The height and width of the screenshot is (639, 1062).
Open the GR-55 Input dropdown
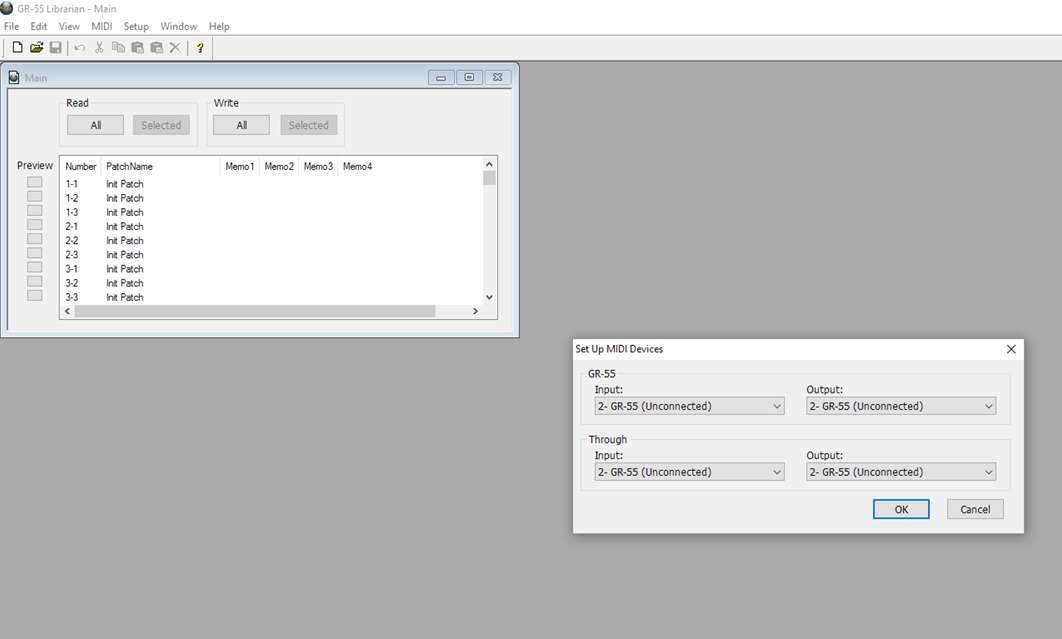pos(689,406)
